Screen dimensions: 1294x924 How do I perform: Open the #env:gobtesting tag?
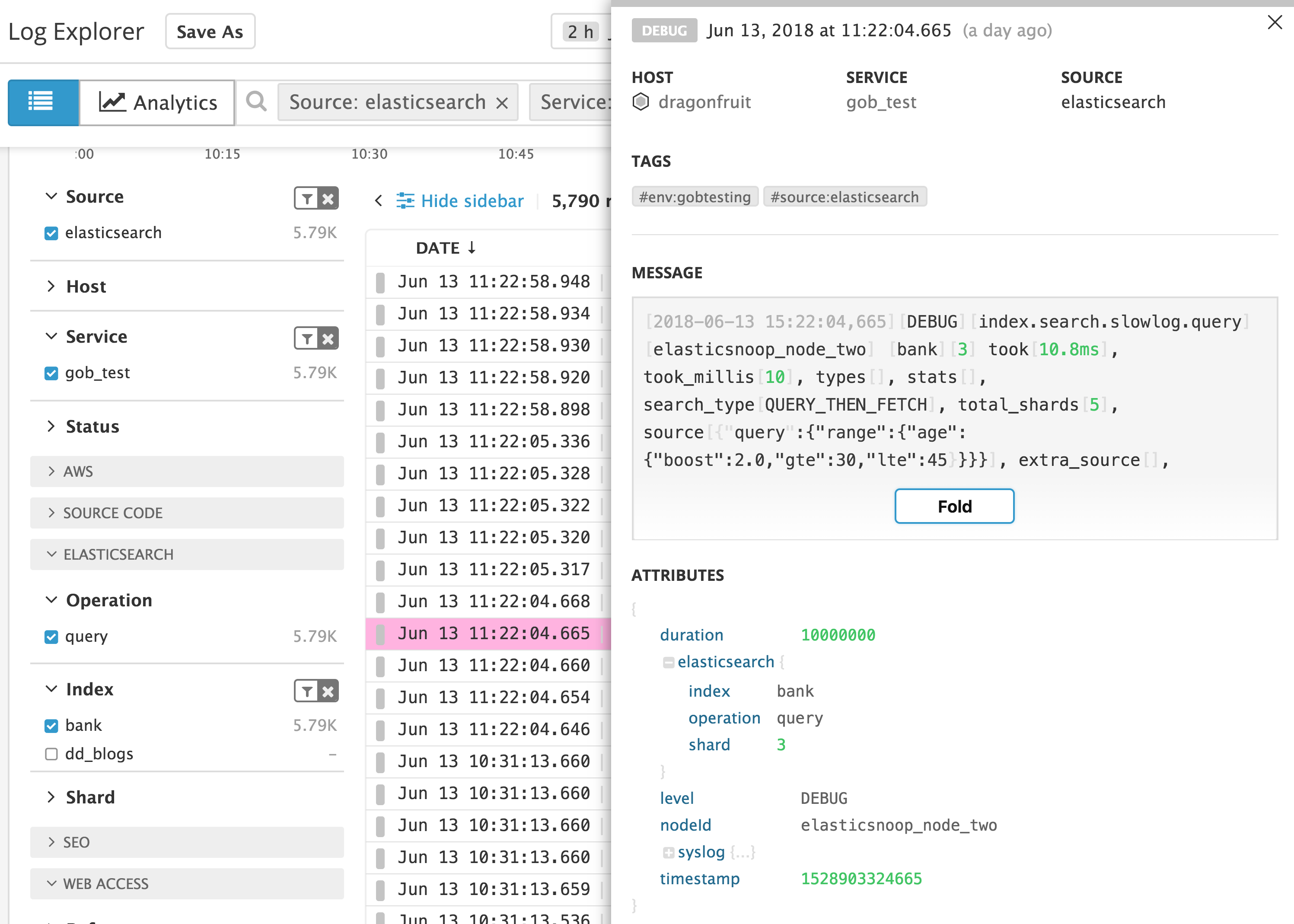pos(695,196)
